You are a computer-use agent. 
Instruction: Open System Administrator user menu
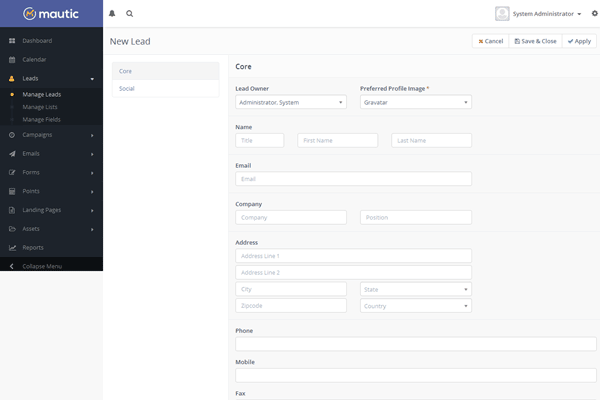[539, 14]
